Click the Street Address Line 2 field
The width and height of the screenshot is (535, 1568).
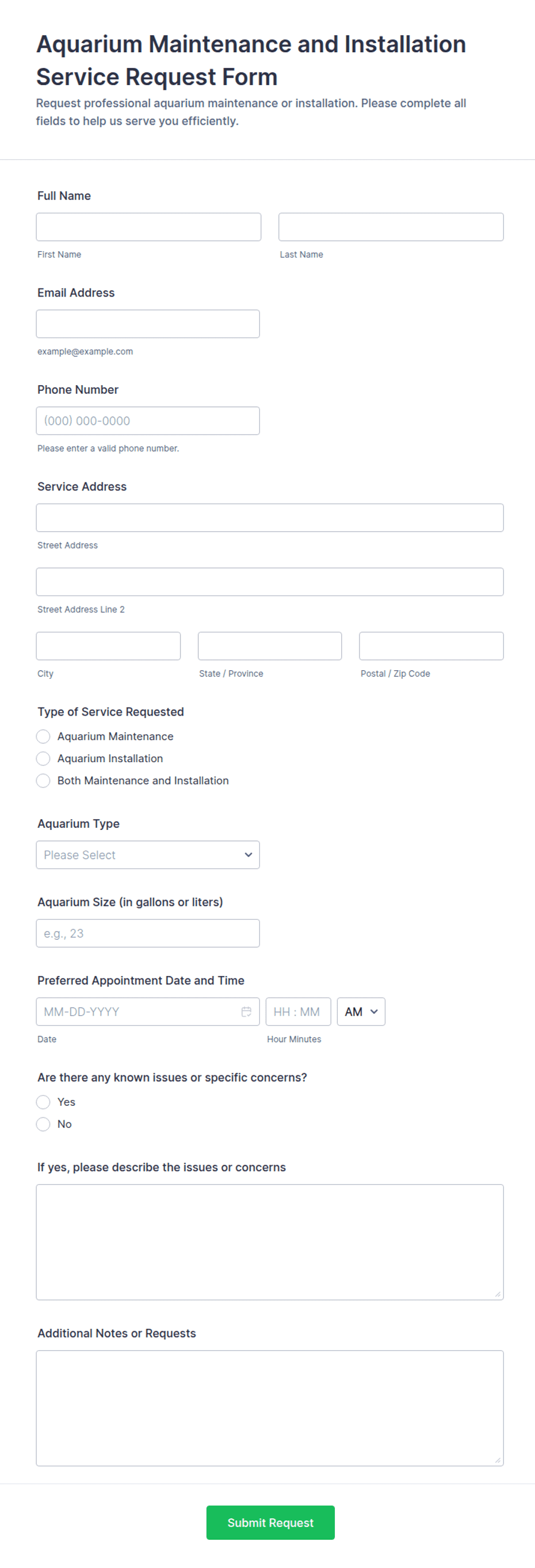pyautogui.click(x=270, y=581)
